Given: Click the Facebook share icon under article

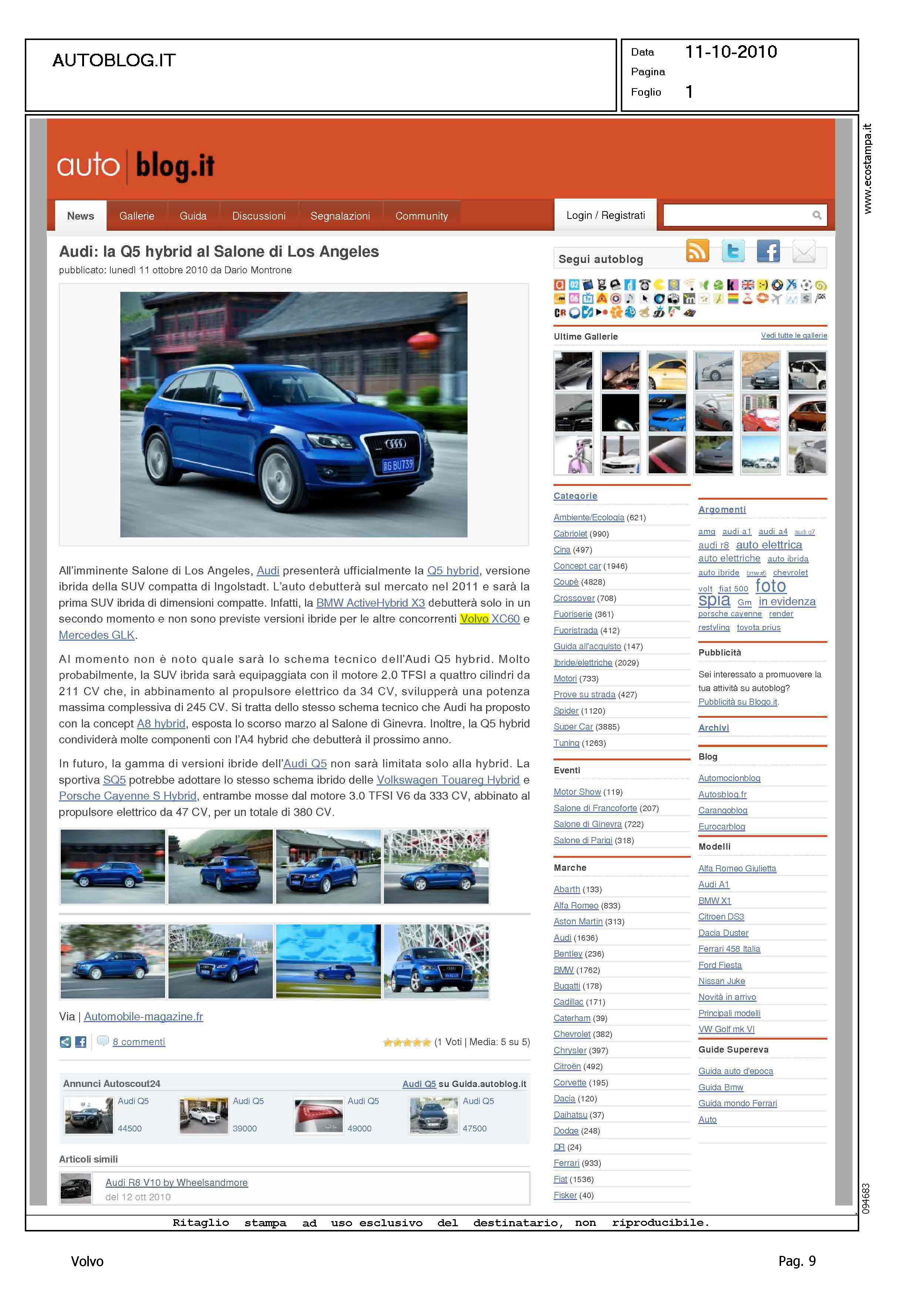Looking at the screenshot, I should tap(81, 1042).
